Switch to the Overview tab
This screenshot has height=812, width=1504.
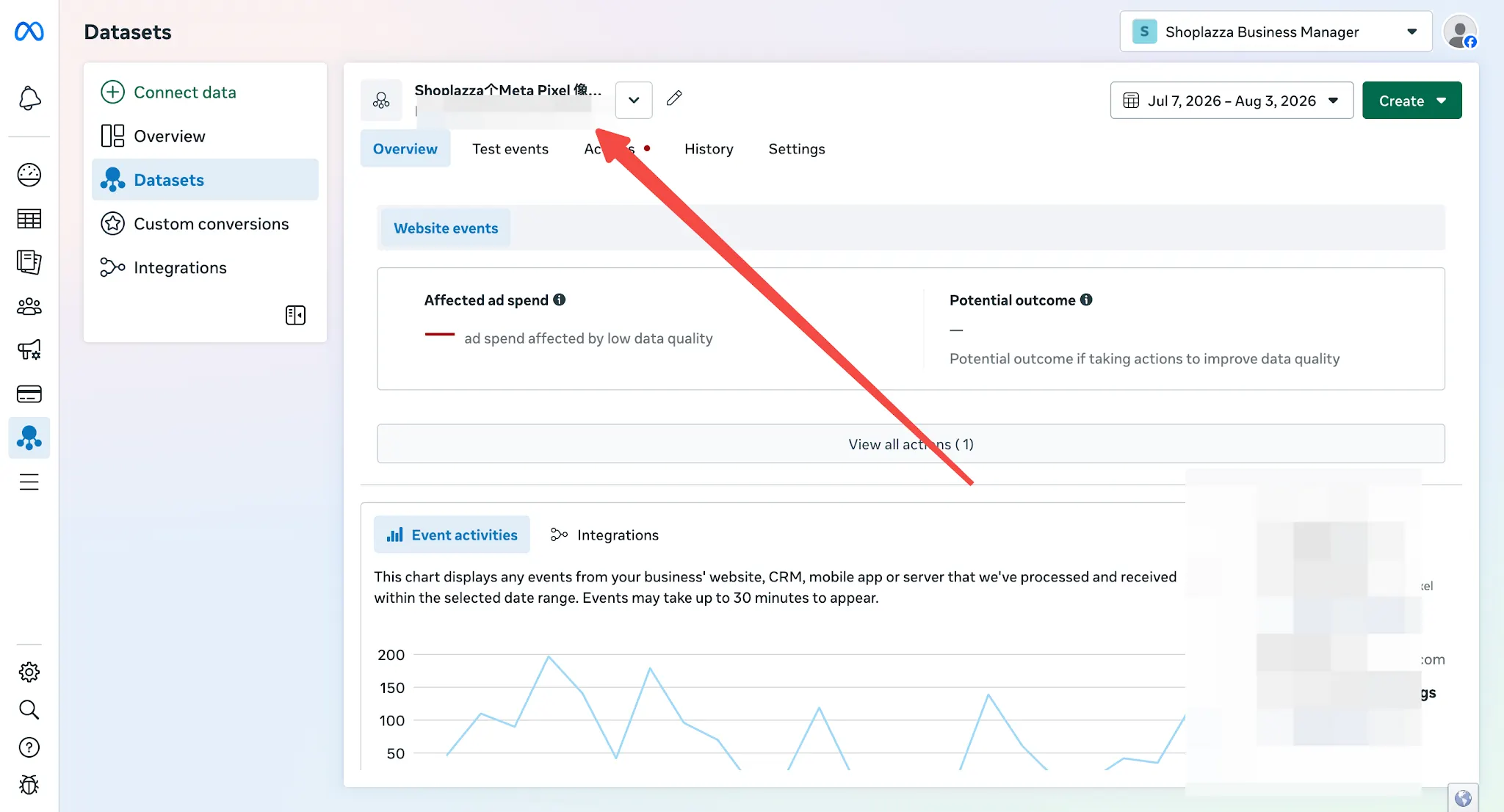click(x=405, y=148)
